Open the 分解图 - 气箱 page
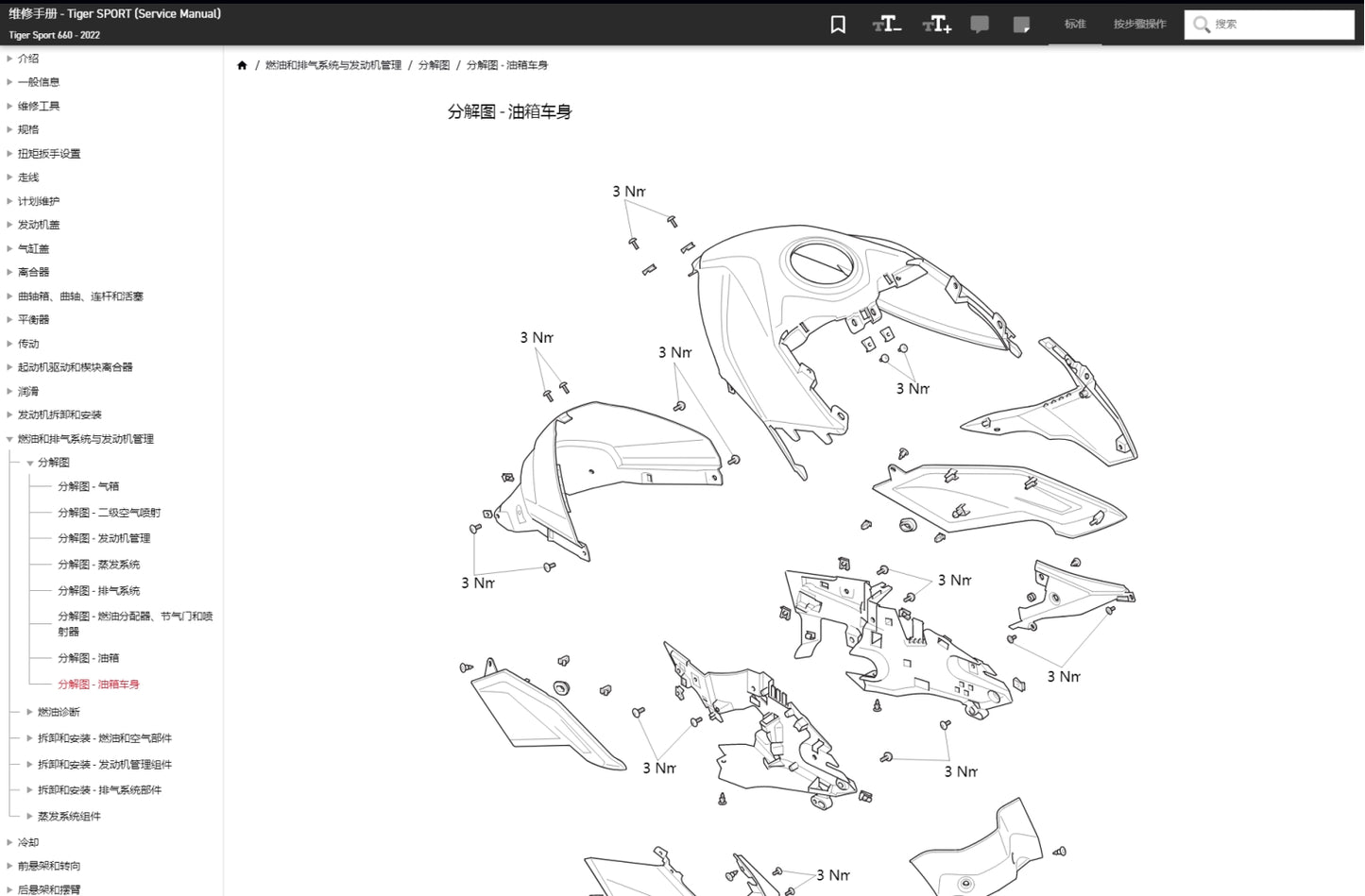 (87, 486)
